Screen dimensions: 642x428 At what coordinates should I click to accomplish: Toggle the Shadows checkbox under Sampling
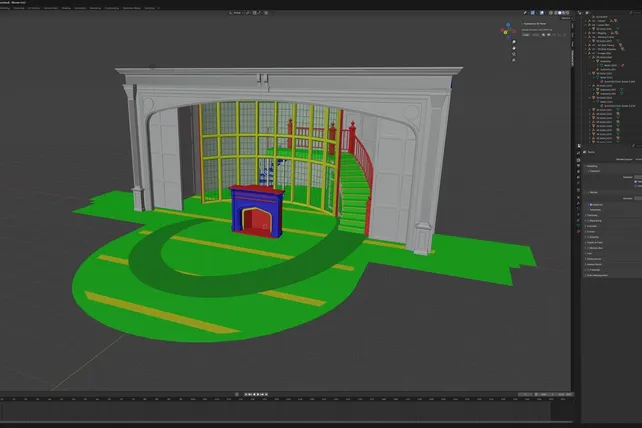point(591,205)
